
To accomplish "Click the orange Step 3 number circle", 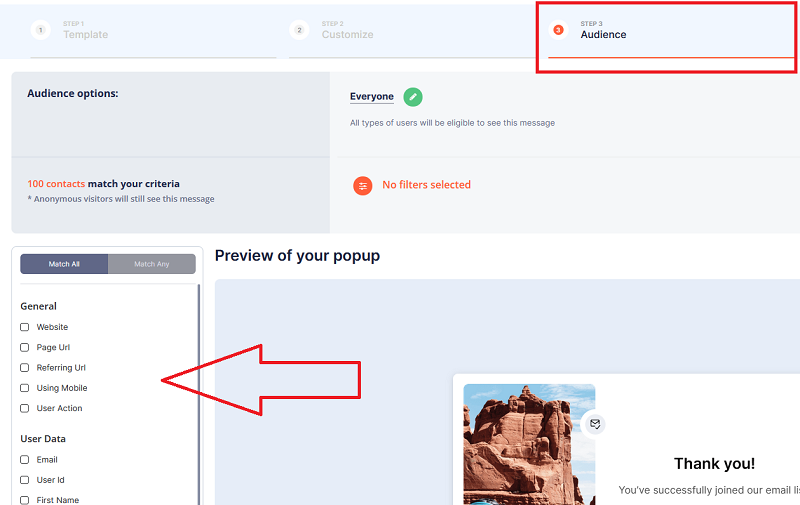I will 558,30.
